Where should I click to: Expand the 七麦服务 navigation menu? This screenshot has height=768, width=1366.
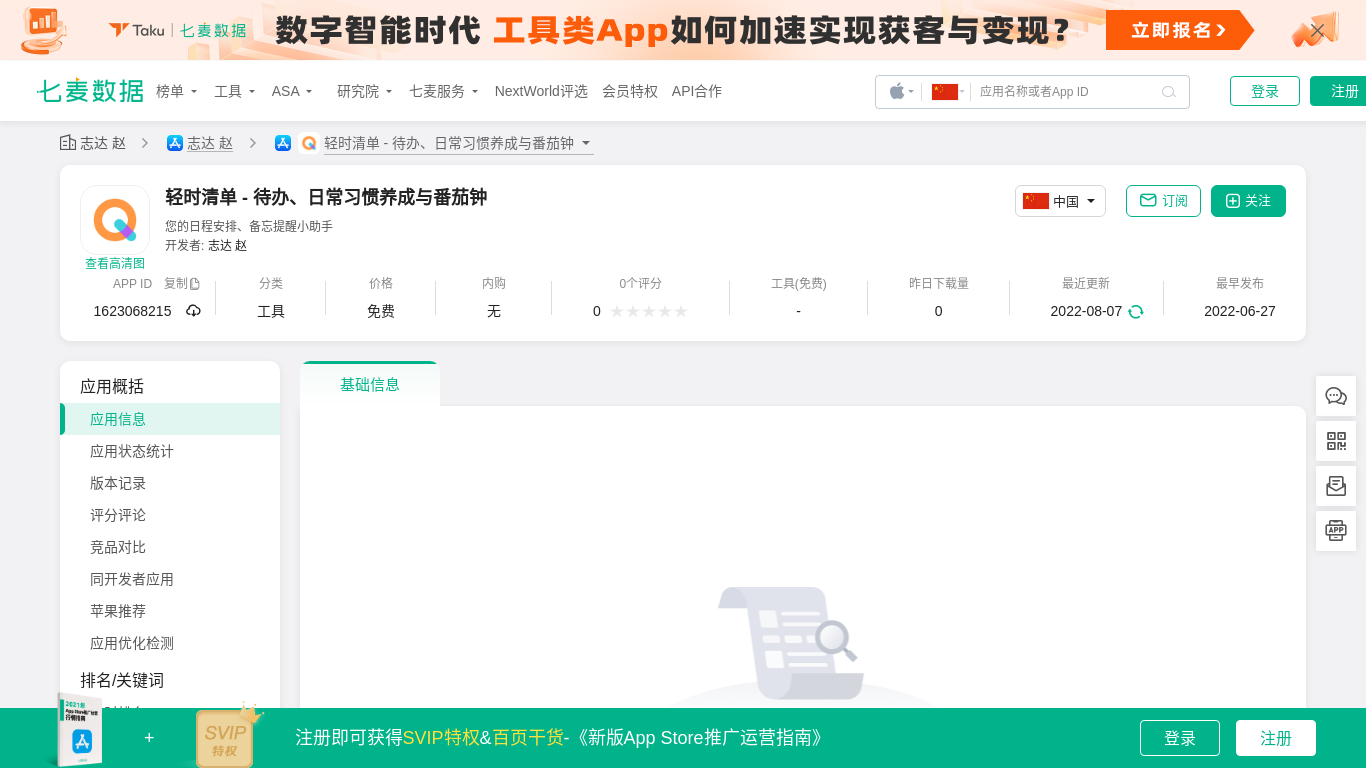tap(444, 91)
